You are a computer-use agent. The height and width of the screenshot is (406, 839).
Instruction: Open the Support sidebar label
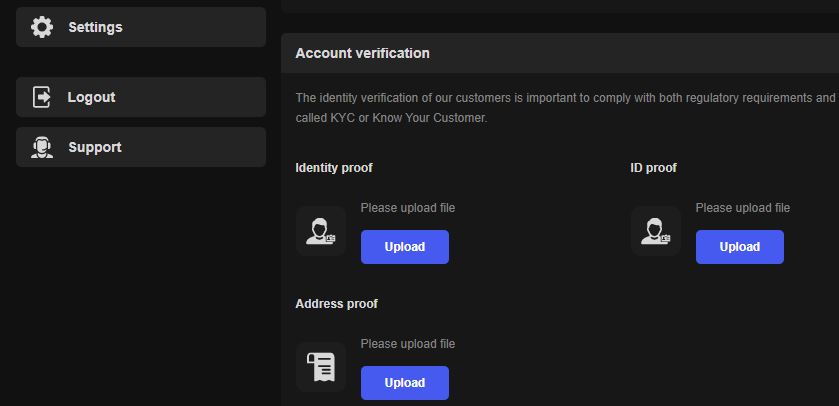(95, 147)
